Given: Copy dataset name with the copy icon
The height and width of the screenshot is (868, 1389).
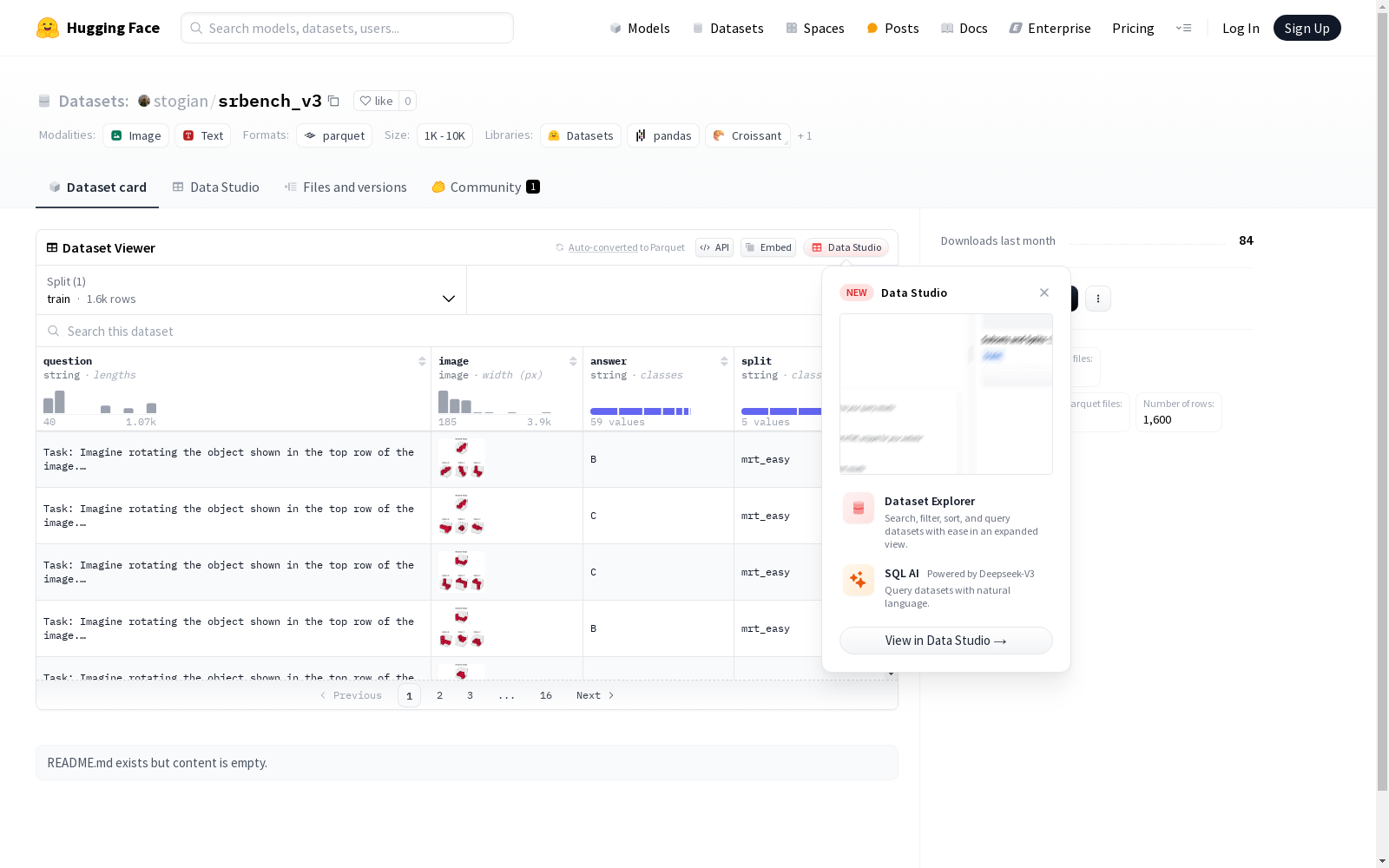Looking at the screenshot, I should point(333,101).
